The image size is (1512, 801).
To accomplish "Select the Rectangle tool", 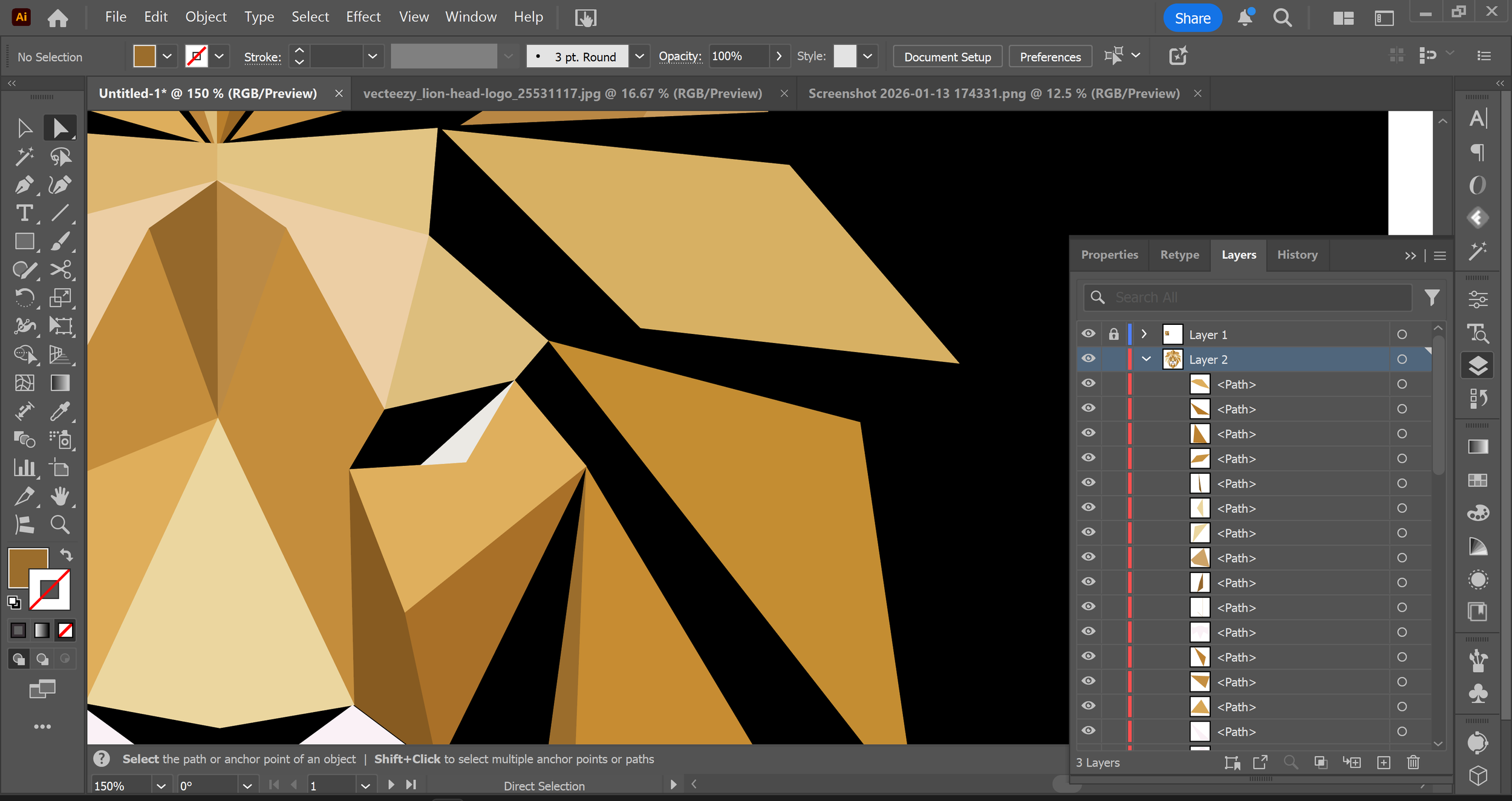I will point(24,241).
